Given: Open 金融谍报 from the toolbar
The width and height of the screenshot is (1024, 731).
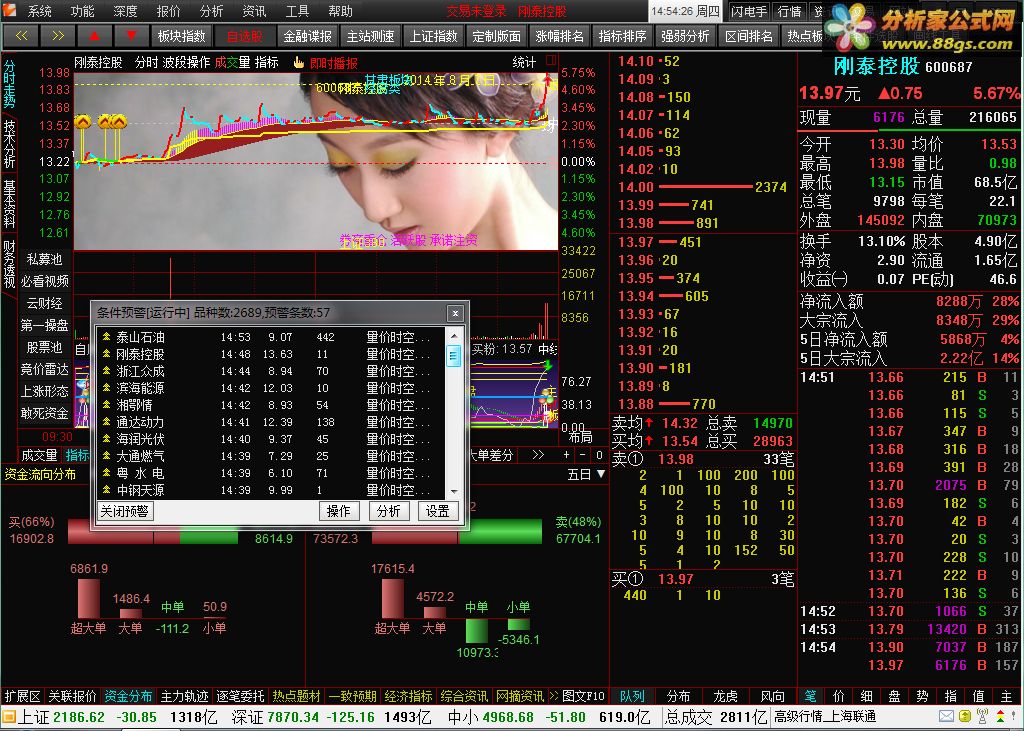Looking at the screenshot, I should coord(308,36).
